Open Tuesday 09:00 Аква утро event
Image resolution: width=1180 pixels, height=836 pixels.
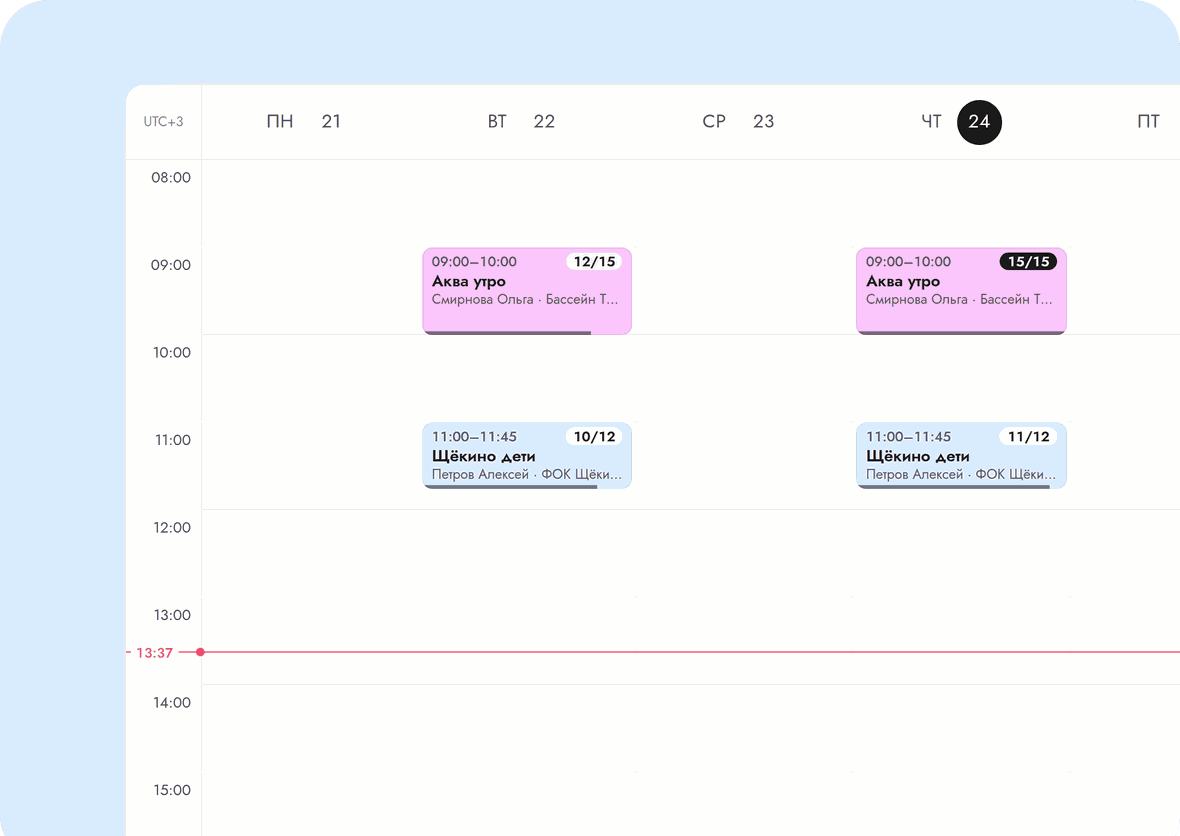point(527,290)
